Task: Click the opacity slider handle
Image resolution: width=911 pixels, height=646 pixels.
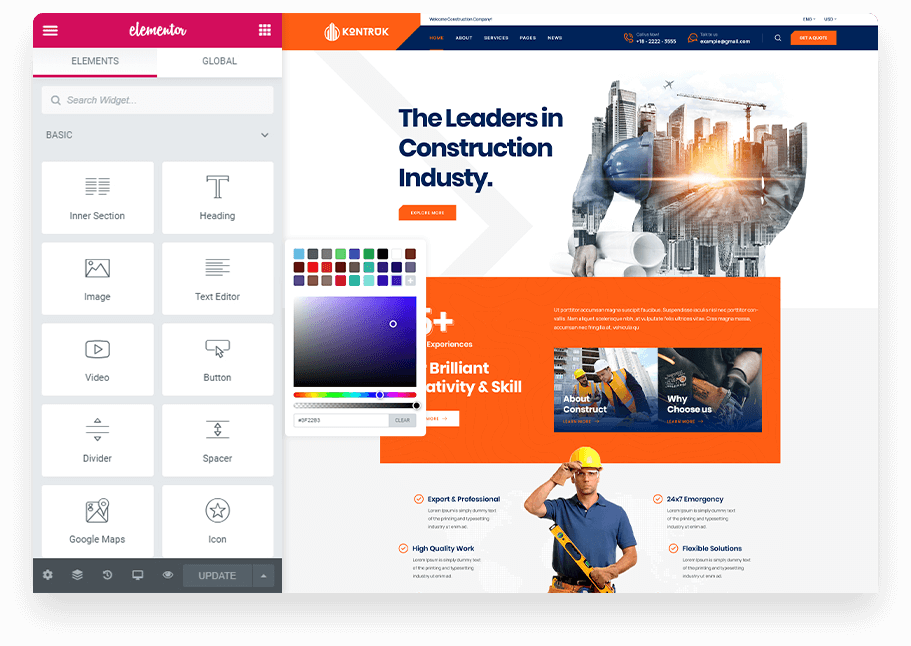Action: (x=416, y=405)
